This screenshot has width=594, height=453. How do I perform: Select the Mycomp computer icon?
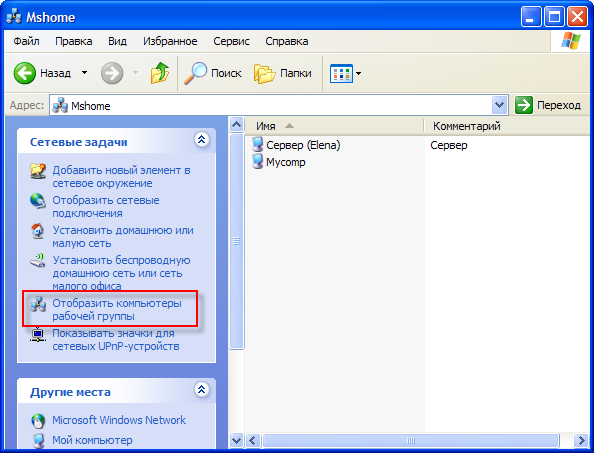(x=257, y=161)
